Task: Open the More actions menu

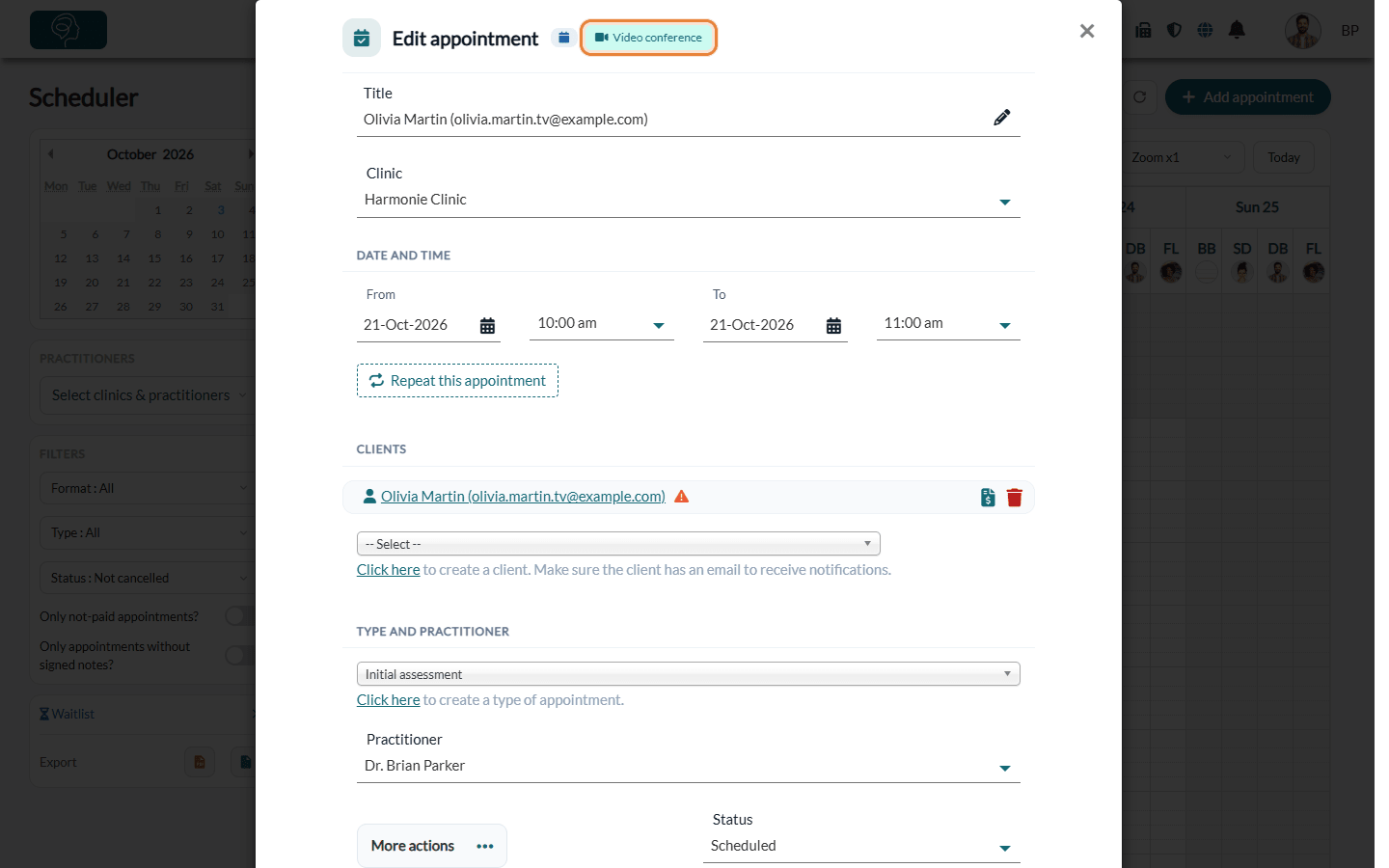Action: [432, 846]
